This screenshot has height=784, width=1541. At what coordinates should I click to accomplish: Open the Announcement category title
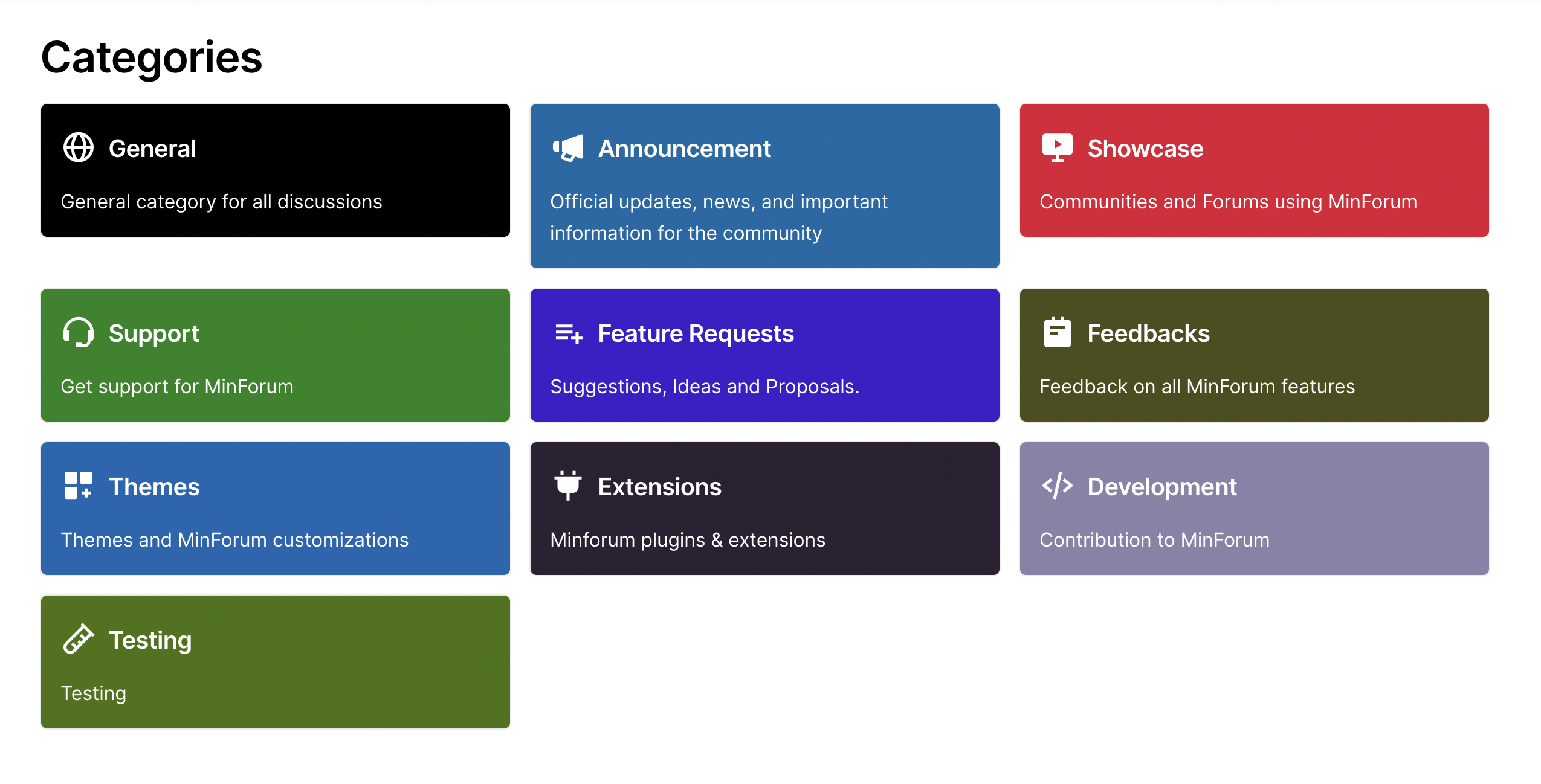coord(685,149)
